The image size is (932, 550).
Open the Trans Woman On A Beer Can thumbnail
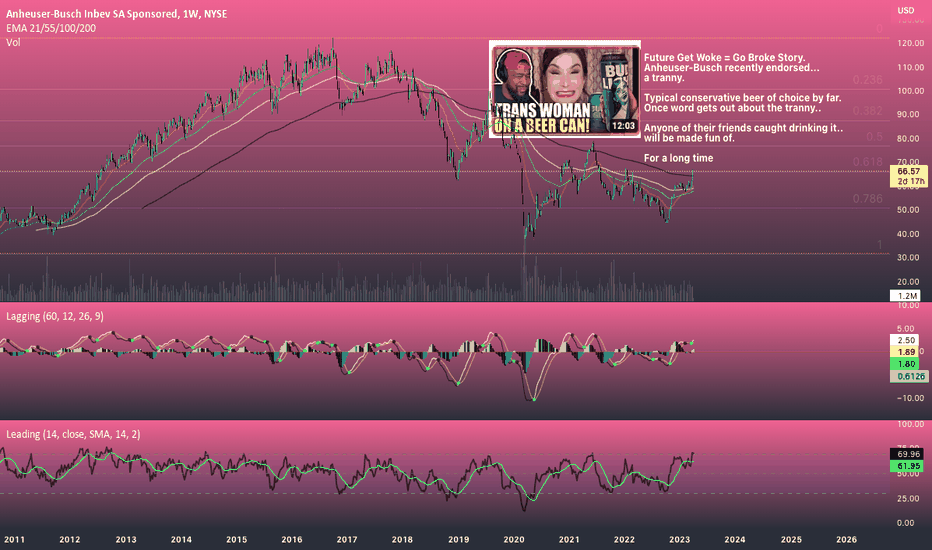pos(565,89)
